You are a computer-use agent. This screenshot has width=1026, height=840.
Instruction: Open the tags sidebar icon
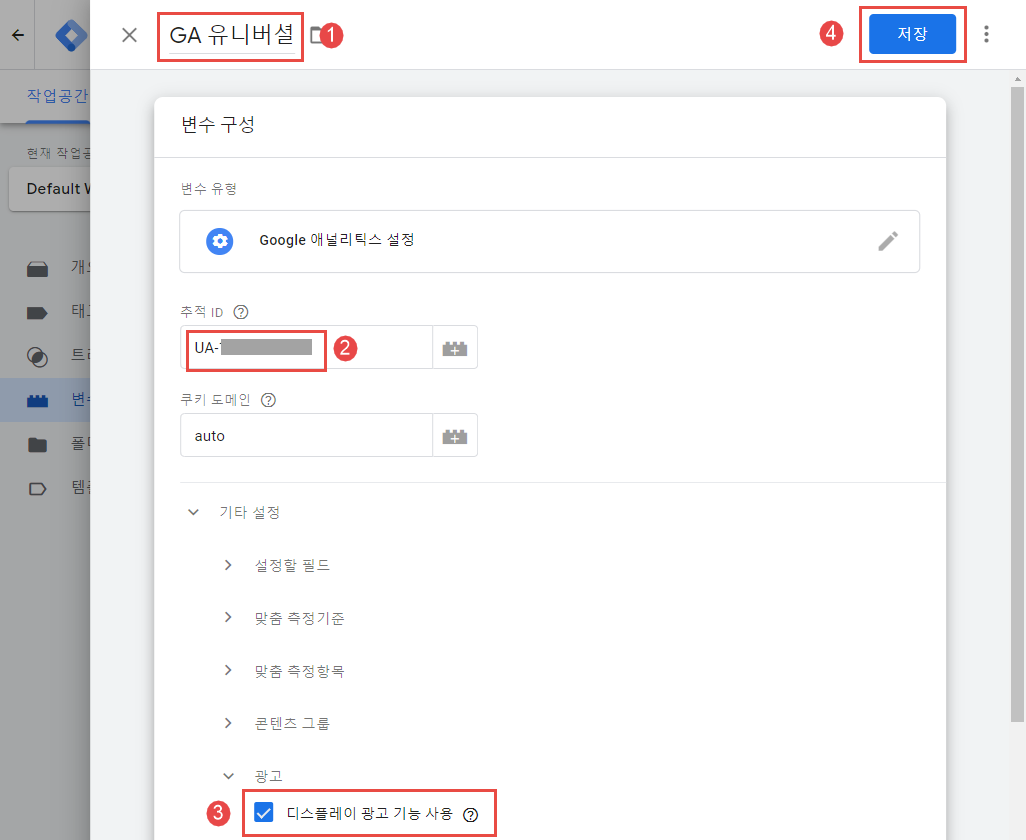click(37, 313)
